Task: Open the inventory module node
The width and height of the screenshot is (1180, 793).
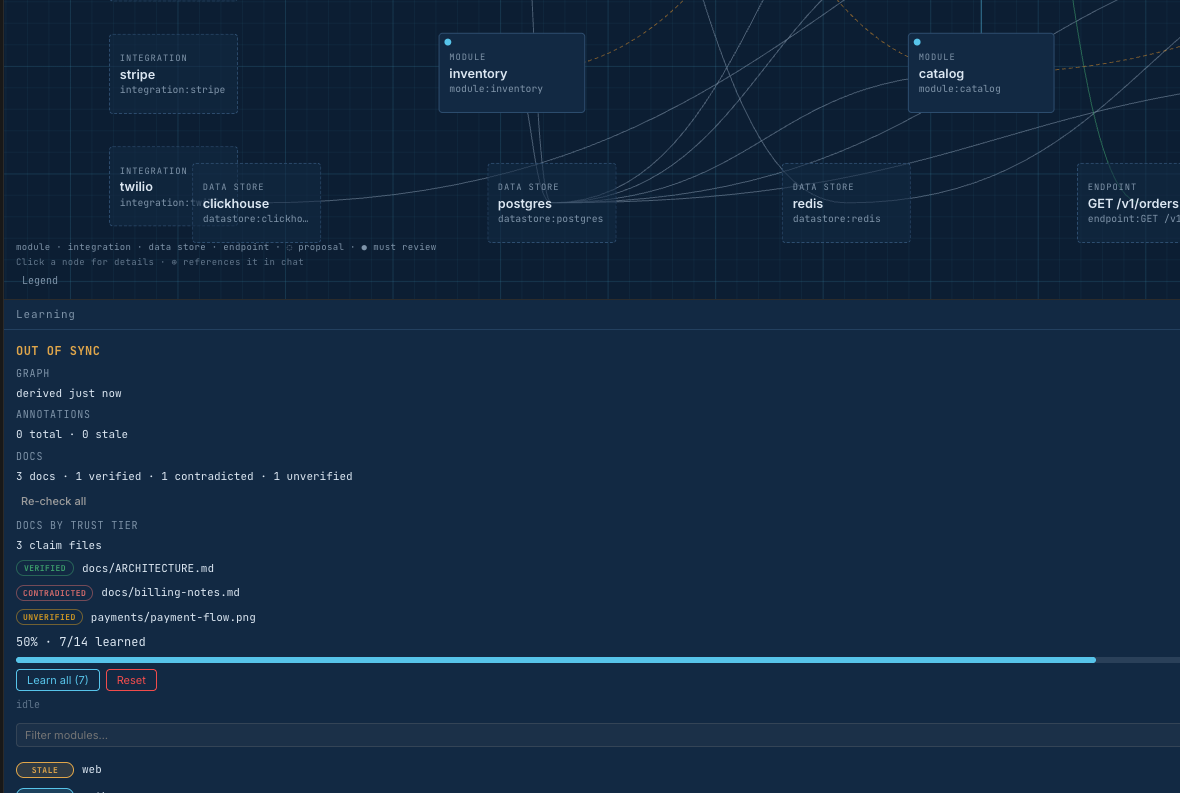Action: tap(512, 73)
